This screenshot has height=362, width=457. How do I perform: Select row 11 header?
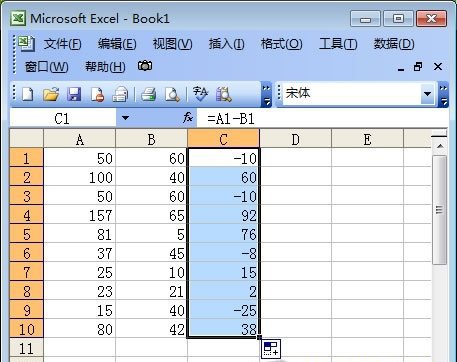click(x=26, y=348)
